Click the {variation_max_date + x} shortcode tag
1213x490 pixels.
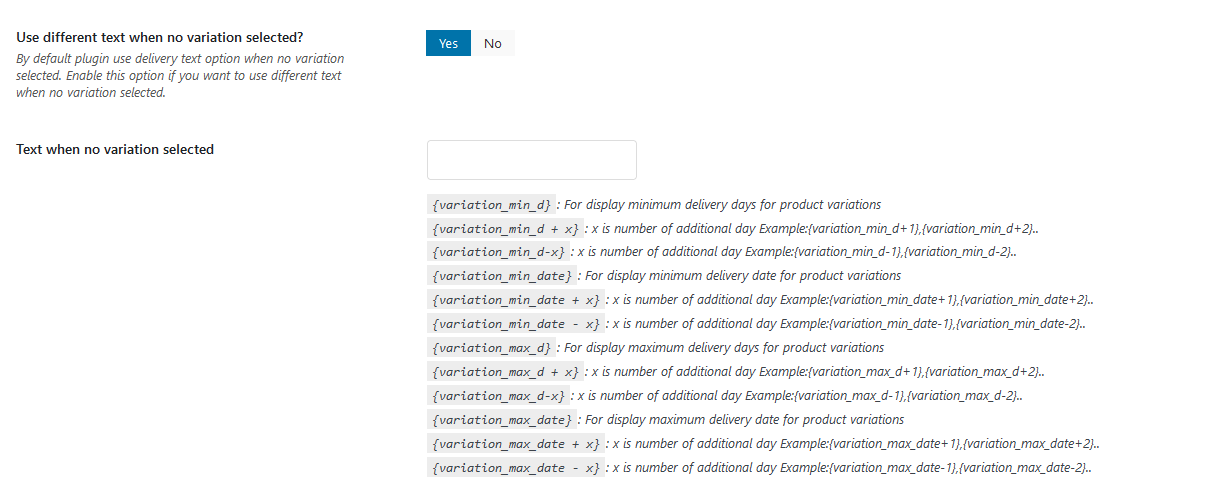[516, 444]
